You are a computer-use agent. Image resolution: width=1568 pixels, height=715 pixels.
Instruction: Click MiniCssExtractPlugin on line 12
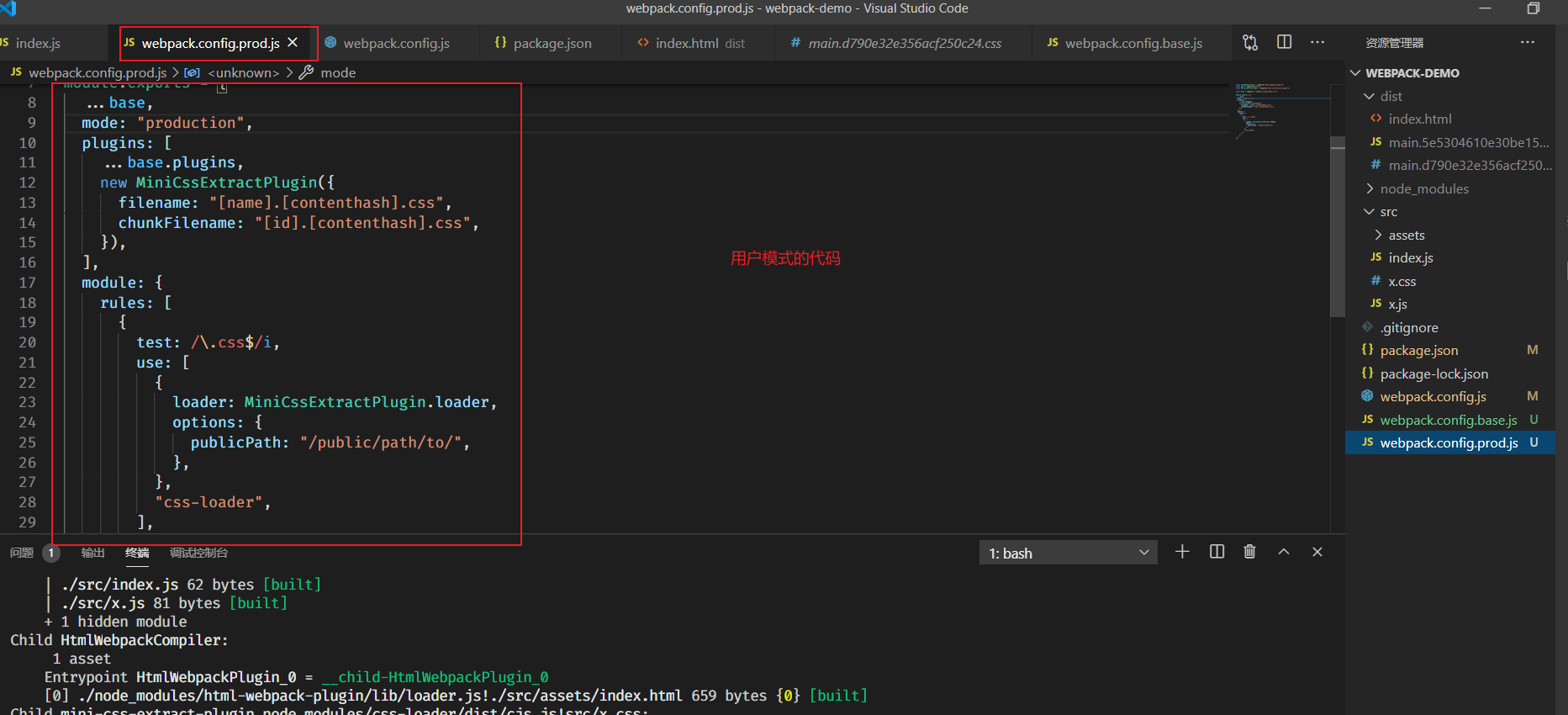coord(226,183)
